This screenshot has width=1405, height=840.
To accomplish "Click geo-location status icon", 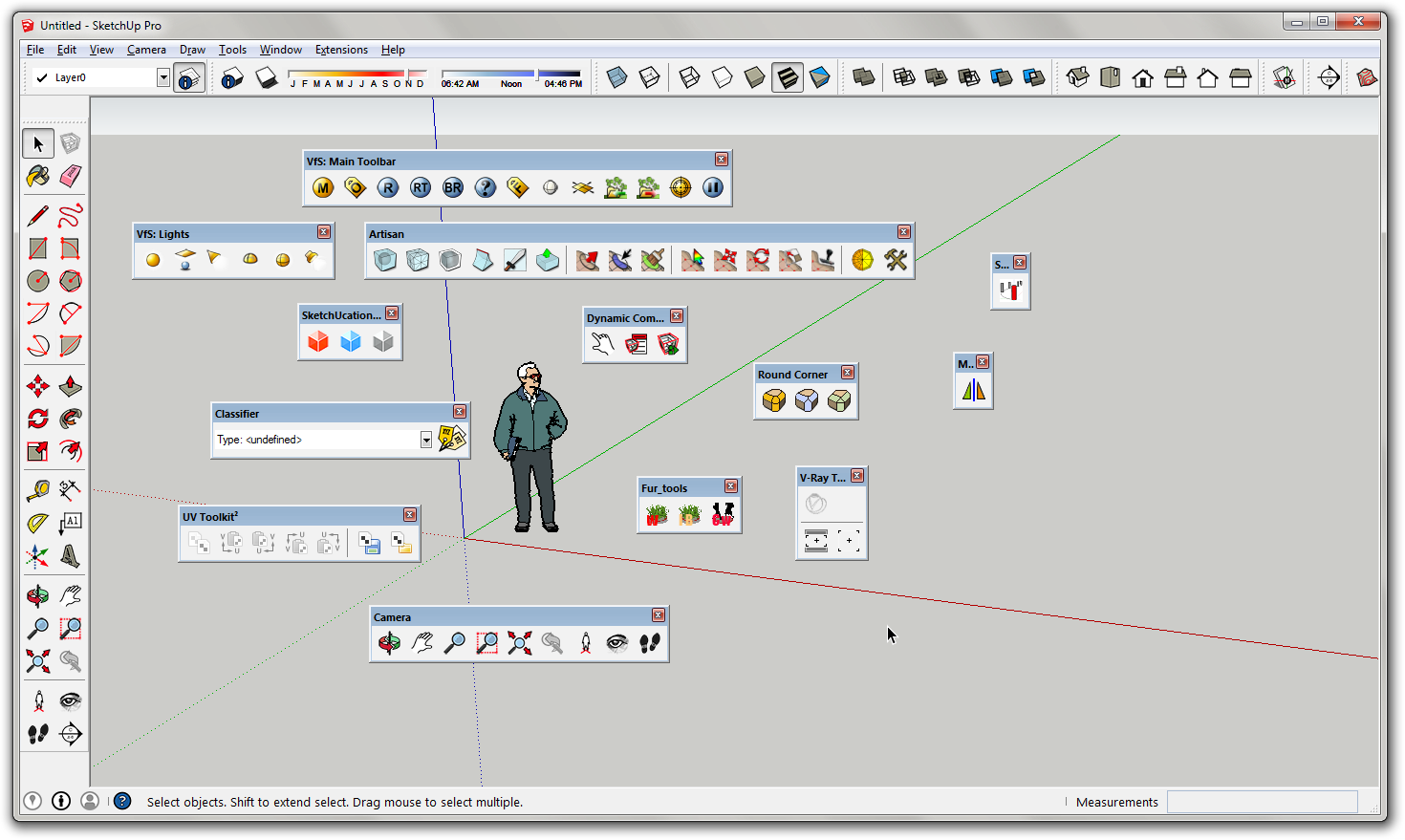I will click(32, 801).
